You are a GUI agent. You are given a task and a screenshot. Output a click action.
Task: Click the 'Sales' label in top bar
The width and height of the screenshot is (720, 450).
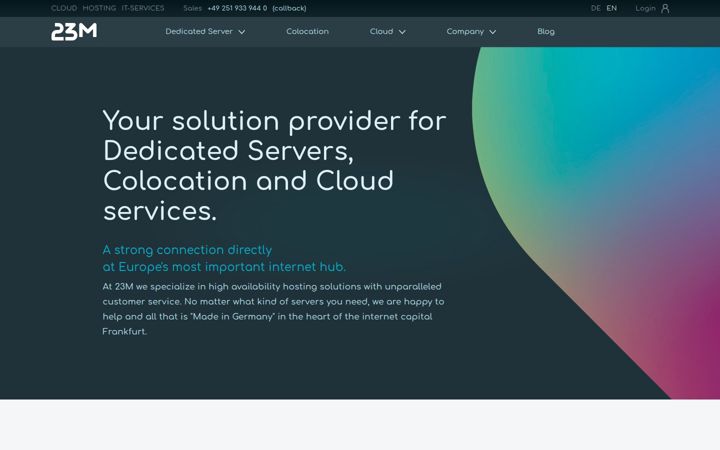(192, 8)
